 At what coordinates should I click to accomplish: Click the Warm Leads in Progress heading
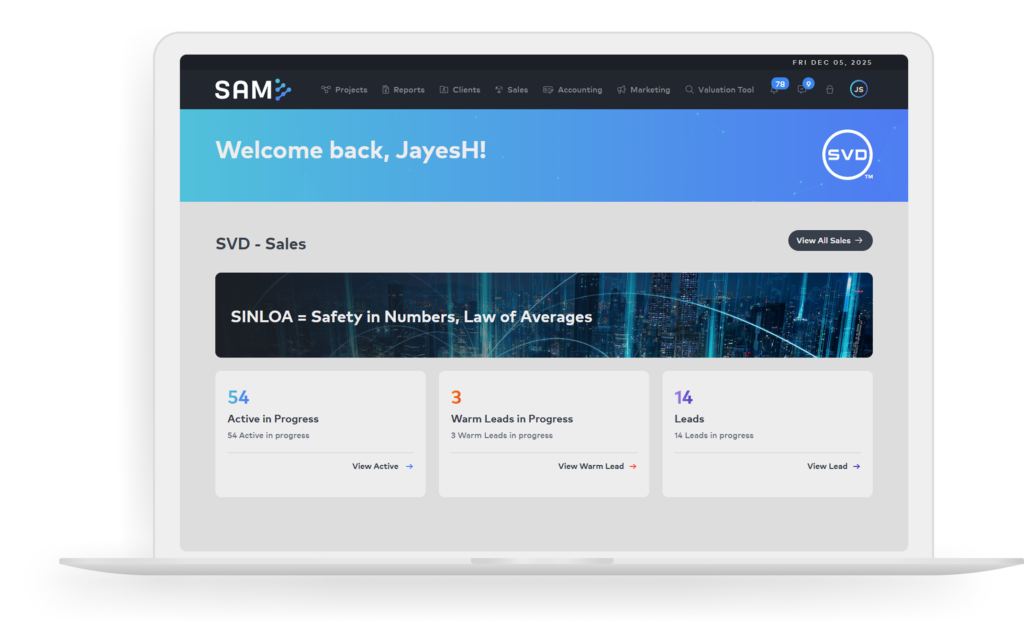(x=511, y=418)
